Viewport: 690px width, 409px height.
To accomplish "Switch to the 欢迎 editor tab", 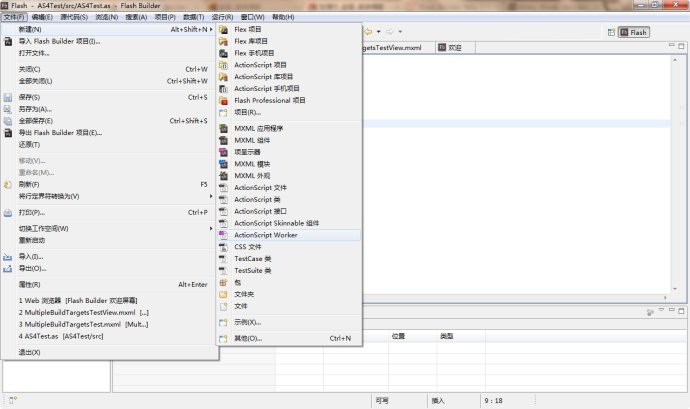I will 455,48.
